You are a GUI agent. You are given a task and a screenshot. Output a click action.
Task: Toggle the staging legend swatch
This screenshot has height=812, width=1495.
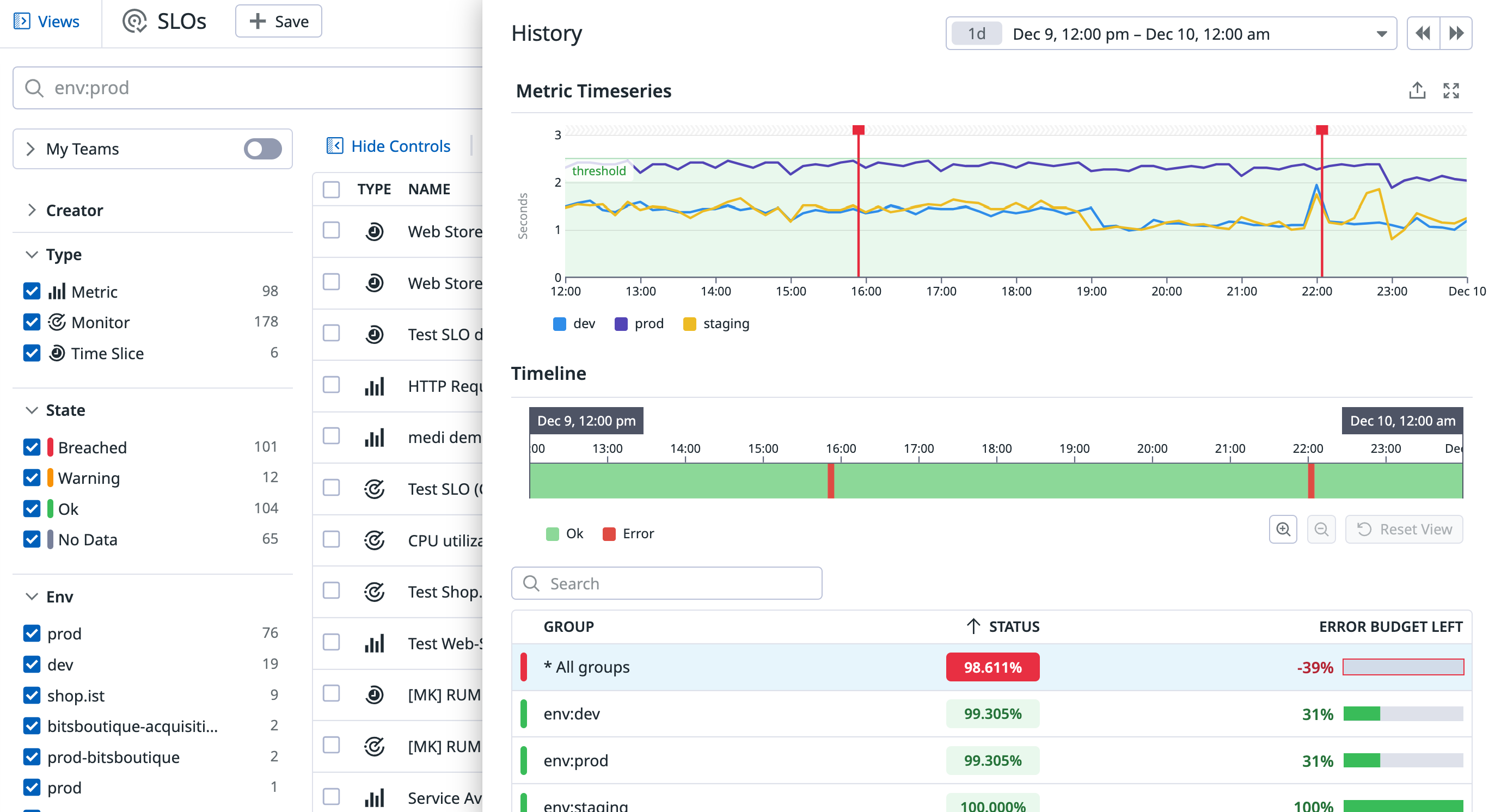point(689,324)
